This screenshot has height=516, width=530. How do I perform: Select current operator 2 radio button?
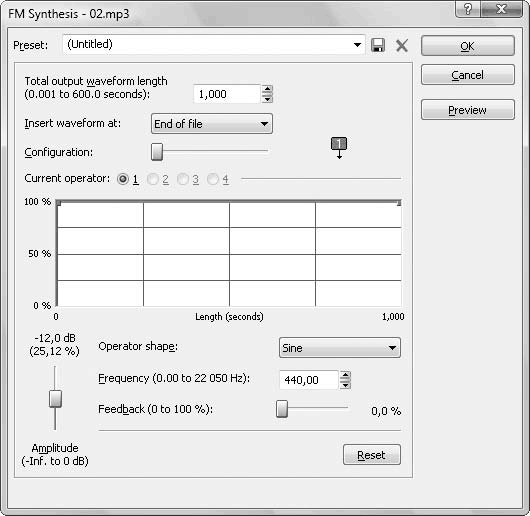tap(153, 179)
